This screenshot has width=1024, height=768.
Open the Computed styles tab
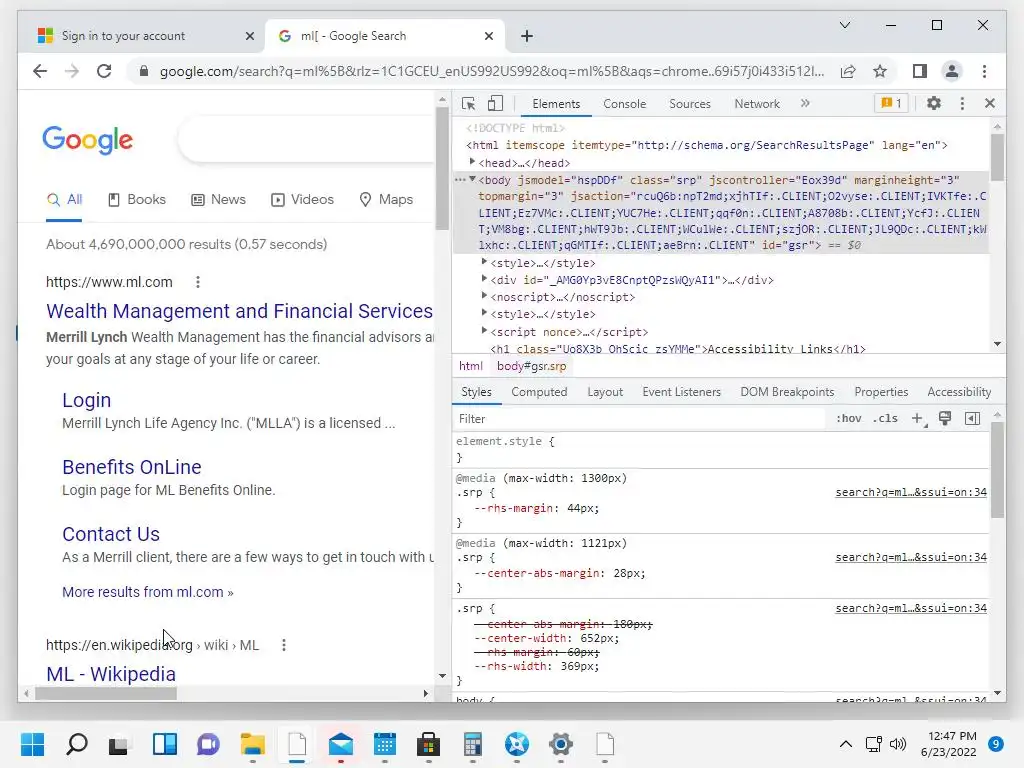tap(539, 392)
